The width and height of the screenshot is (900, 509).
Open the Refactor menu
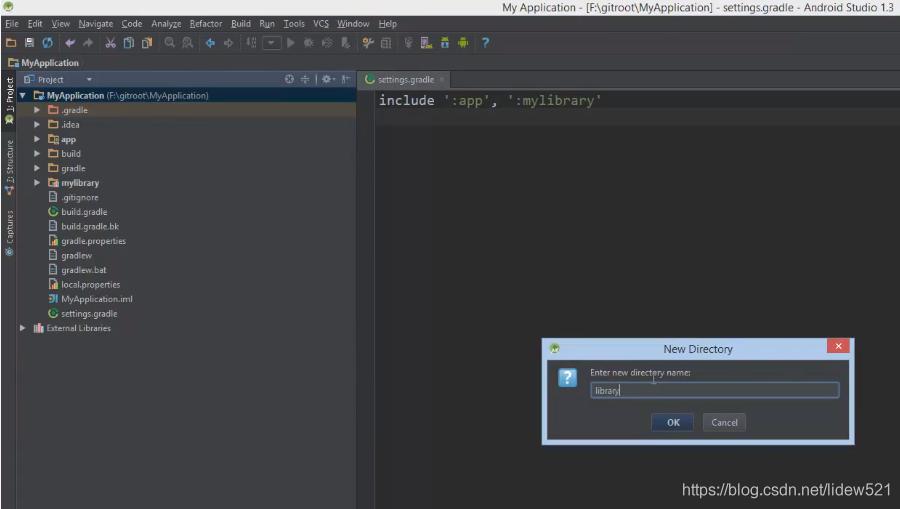205,24
